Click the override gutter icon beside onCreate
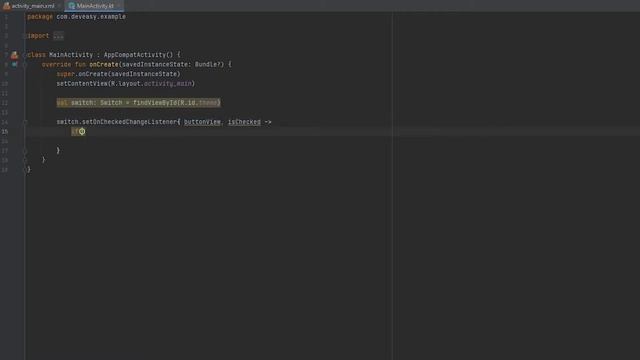The height and width of the screenshot is (360, 640). pos(14,64)
